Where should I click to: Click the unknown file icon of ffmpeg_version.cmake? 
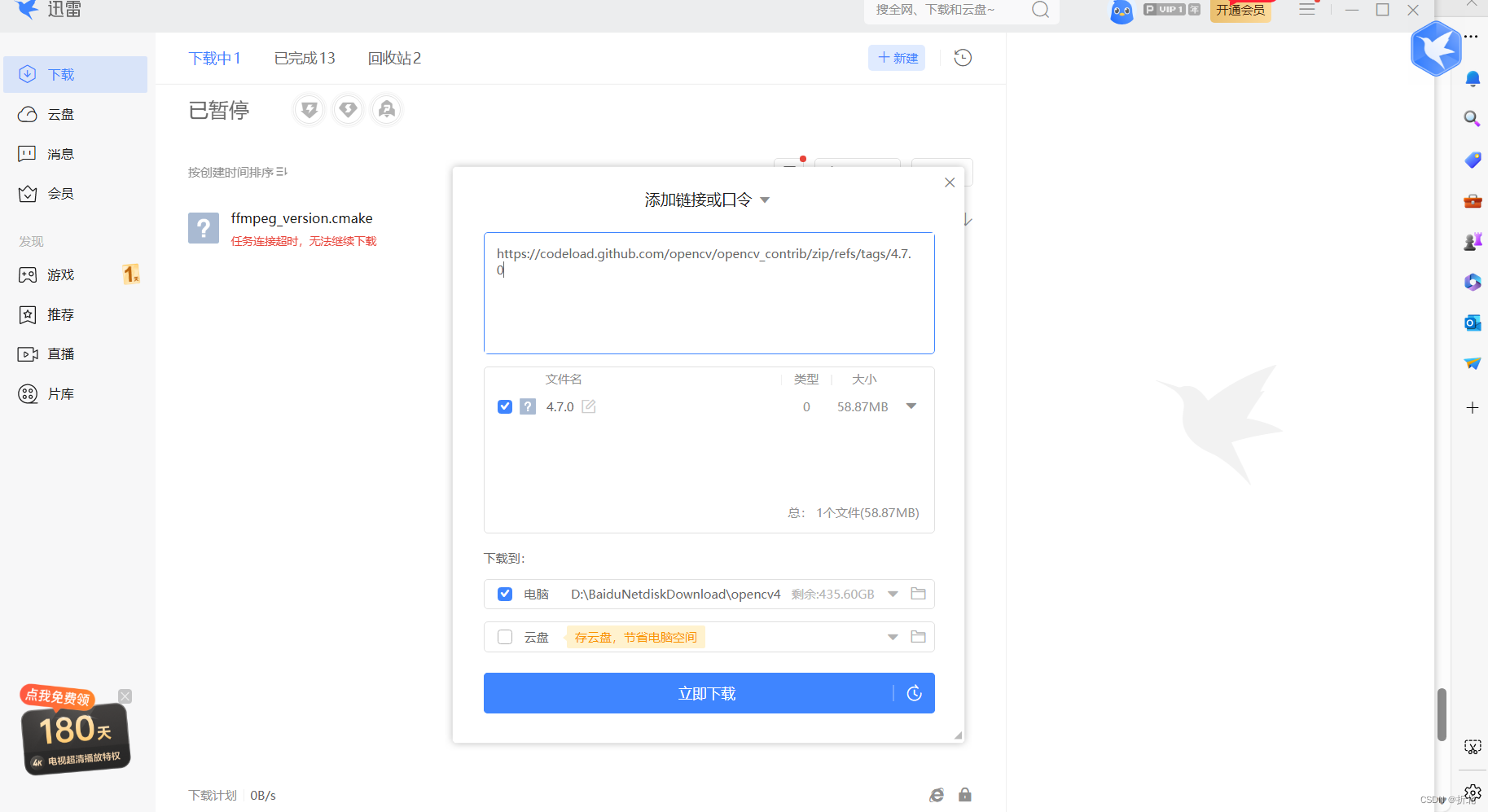pos(204,228)
